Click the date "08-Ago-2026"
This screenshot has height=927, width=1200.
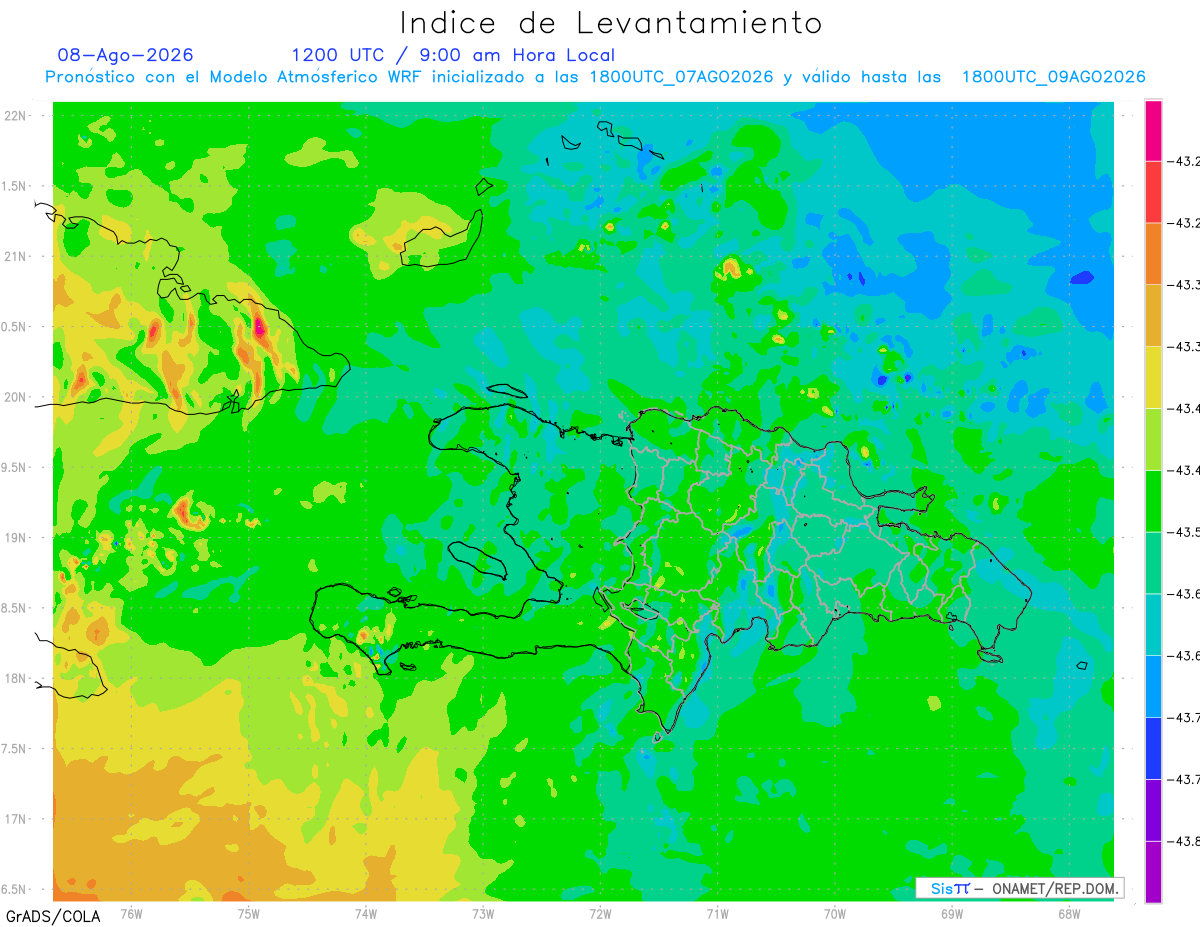(x=125, y=55)
